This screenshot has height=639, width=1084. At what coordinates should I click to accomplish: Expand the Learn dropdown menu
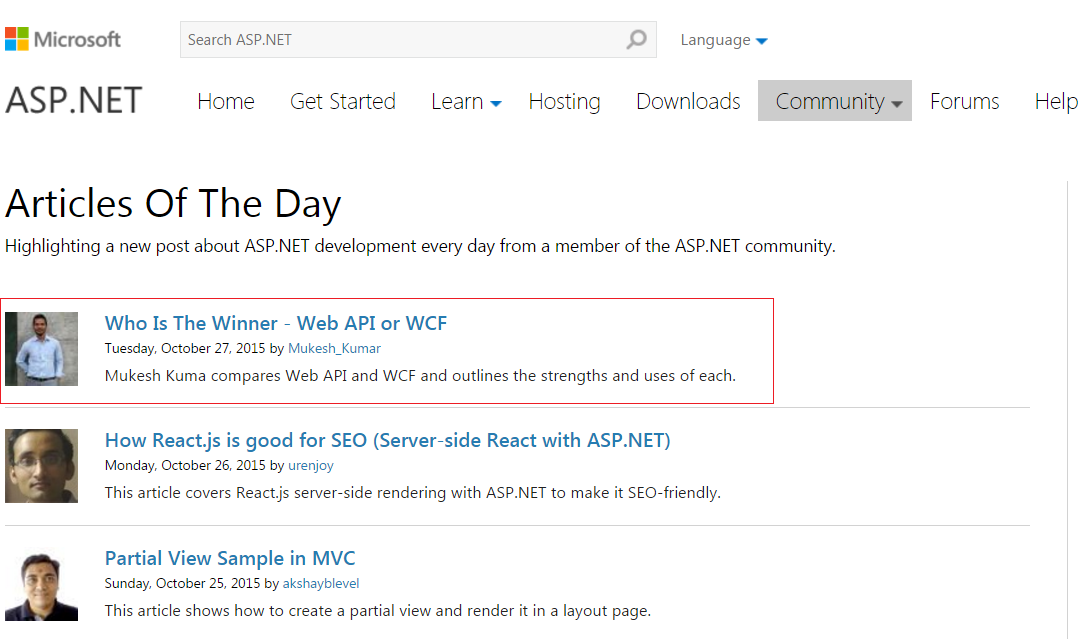click(466, 102)
